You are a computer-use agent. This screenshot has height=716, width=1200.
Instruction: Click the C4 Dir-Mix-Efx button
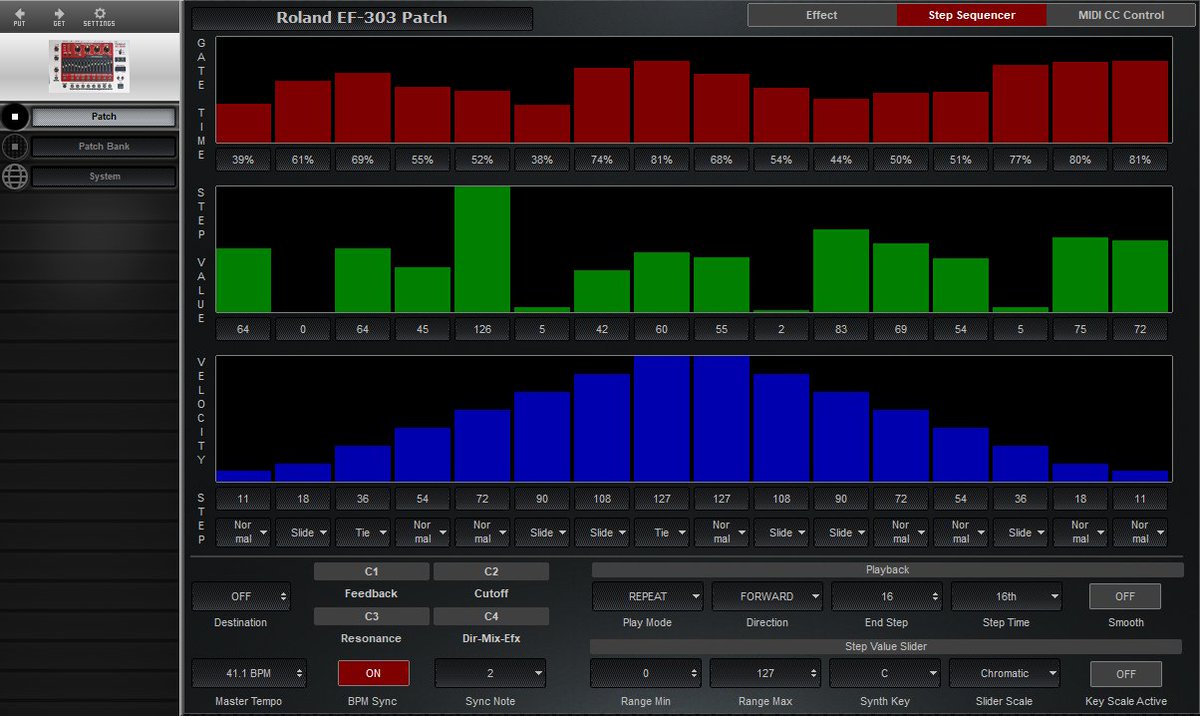coord(491,616)
